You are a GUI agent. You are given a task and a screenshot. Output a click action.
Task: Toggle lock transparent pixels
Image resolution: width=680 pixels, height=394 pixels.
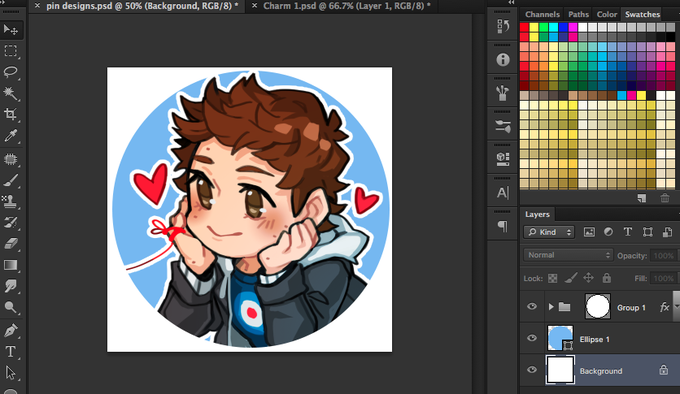(x=552, y=278)
